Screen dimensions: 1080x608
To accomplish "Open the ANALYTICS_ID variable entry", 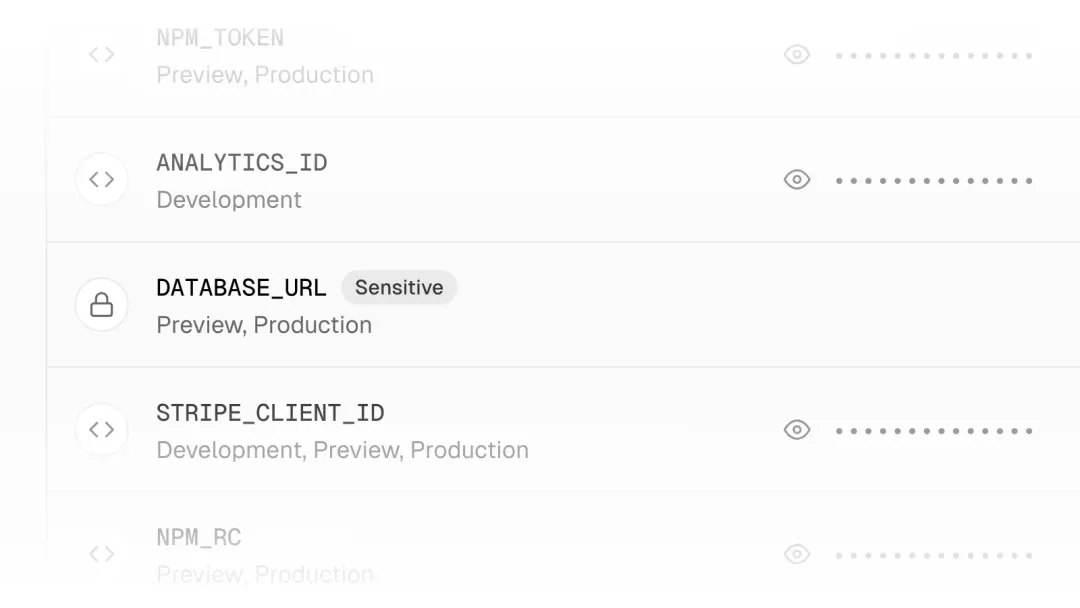I will pos(242,163).
